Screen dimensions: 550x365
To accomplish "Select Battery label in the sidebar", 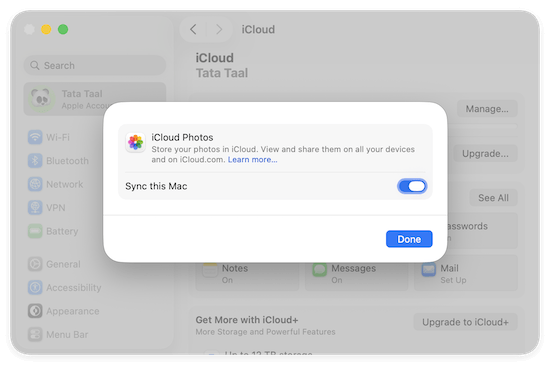I will tap(62, 231).
